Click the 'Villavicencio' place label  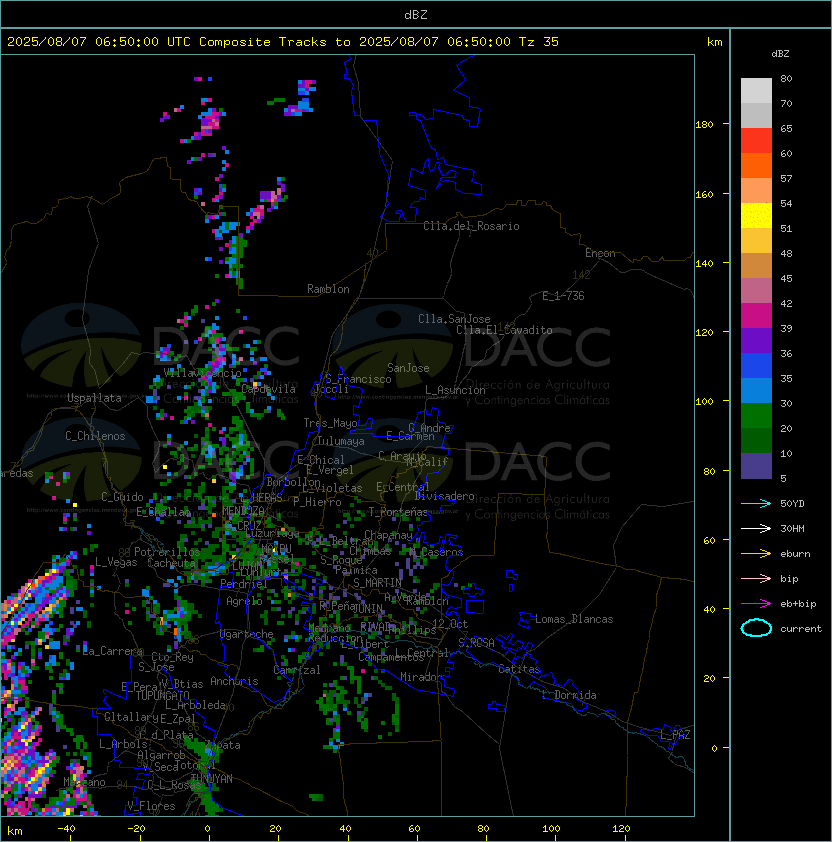(202, 373)
